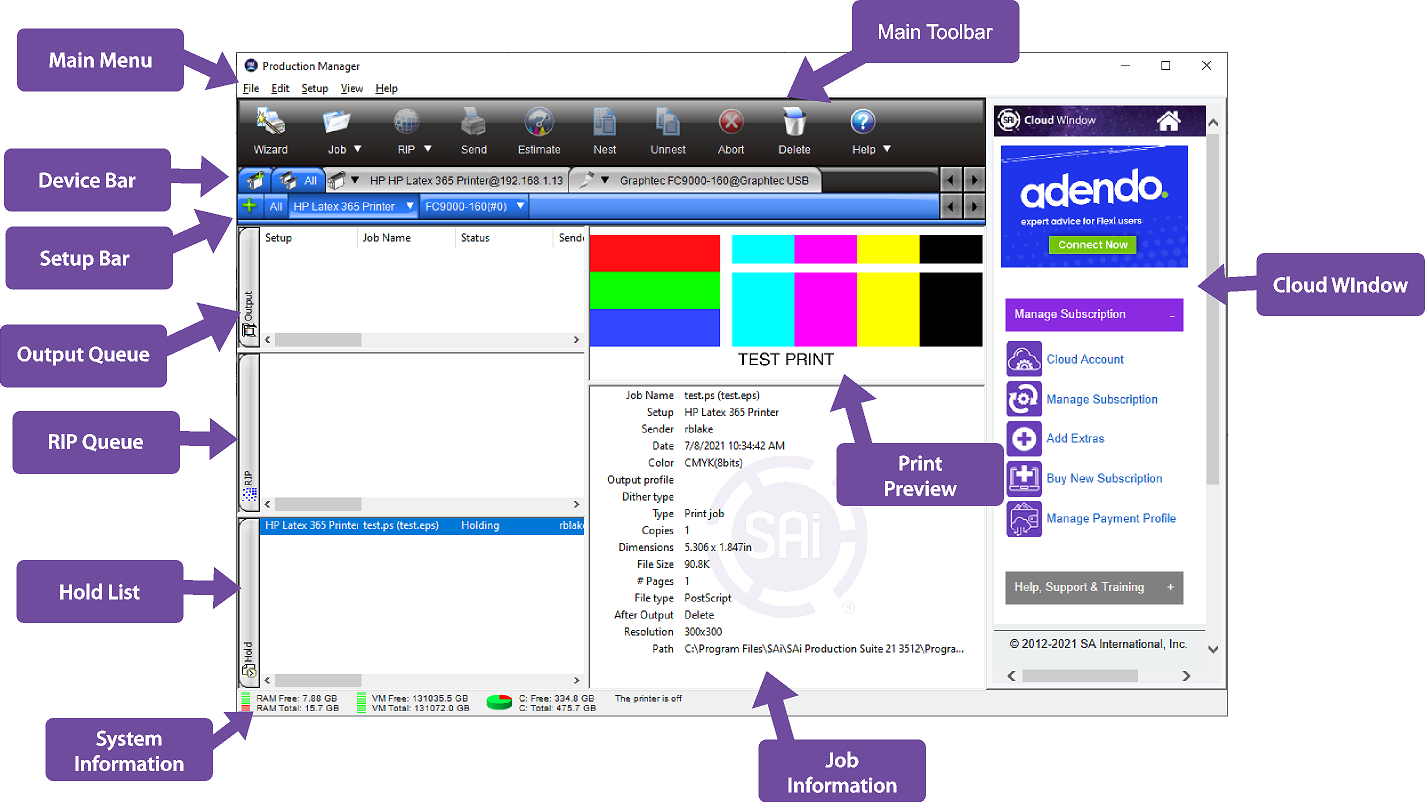The width and height of the screenshot is (1425, 802).
Task: Abort the job with red X icon
Action: click(x=731, y=122)
